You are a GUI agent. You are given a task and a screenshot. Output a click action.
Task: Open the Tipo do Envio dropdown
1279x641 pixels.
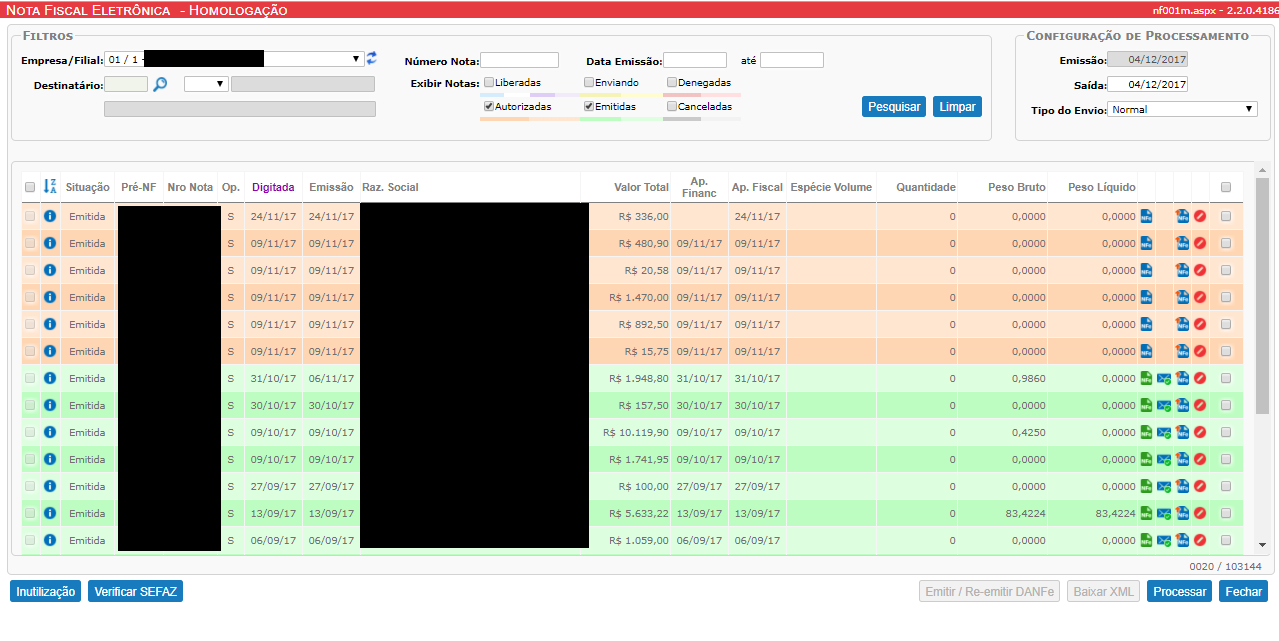click(x=1182, y=109)
